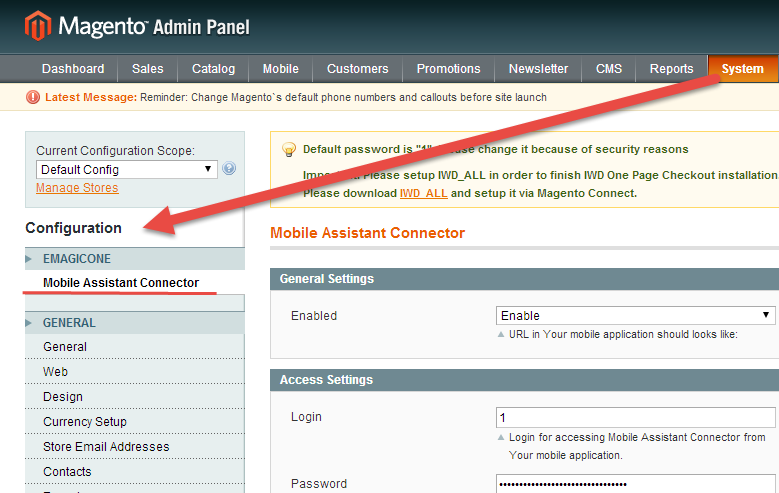Click the 'Current Configuration Scope:' label
The image size is (779, 493).
click(x=115, y=151)
